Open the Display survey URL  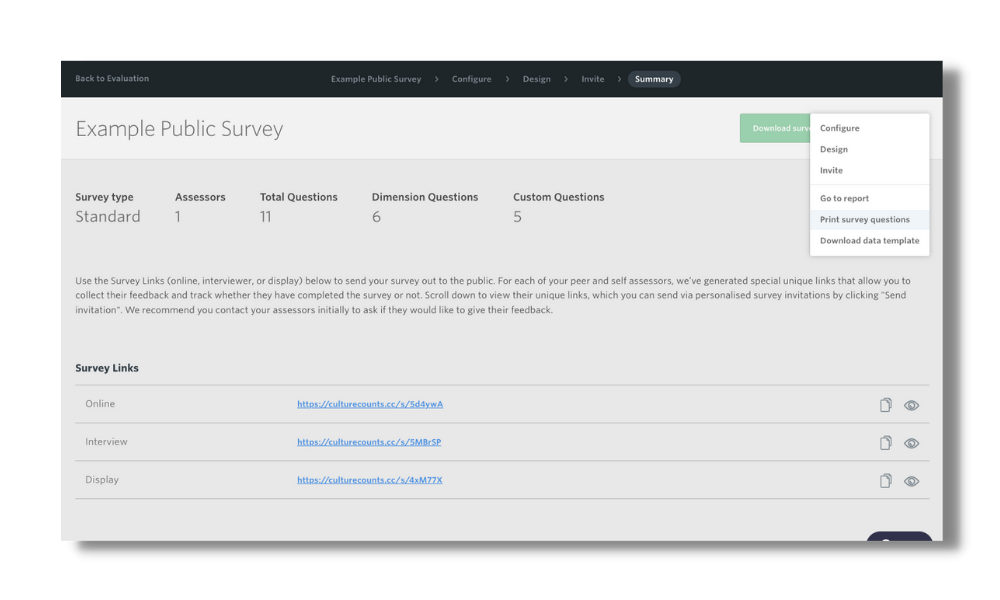point(369,479)
